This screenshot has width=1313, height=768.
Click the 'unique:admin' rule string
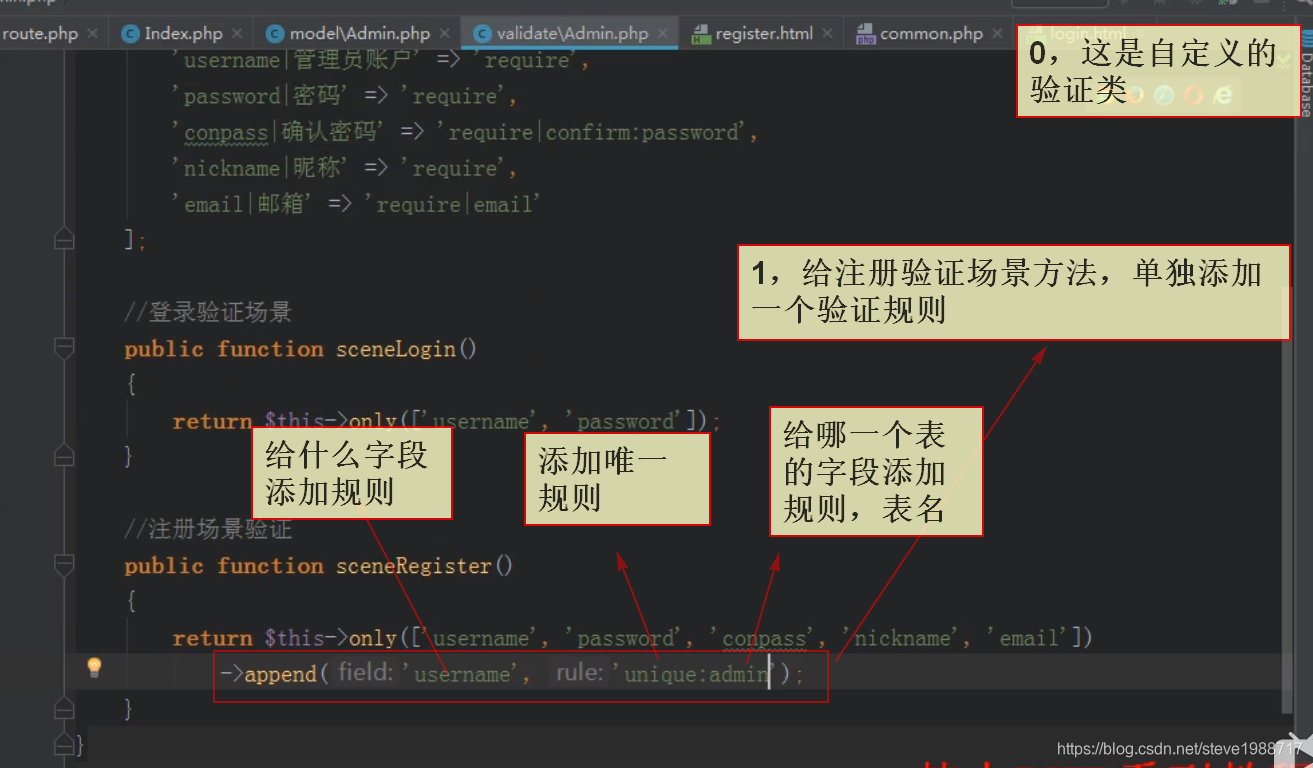(x=695, y=674)
